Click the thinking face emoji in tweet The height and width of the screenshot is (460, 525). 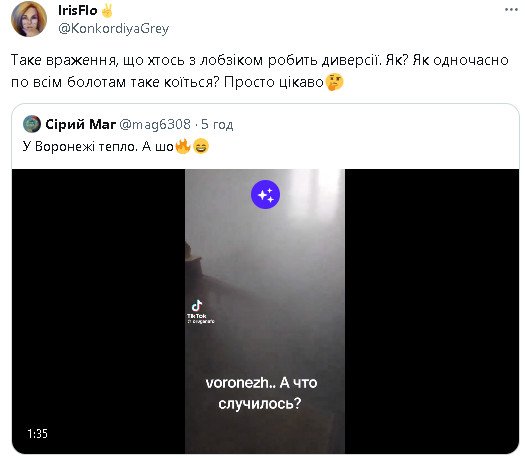click(x=334, y=82)
